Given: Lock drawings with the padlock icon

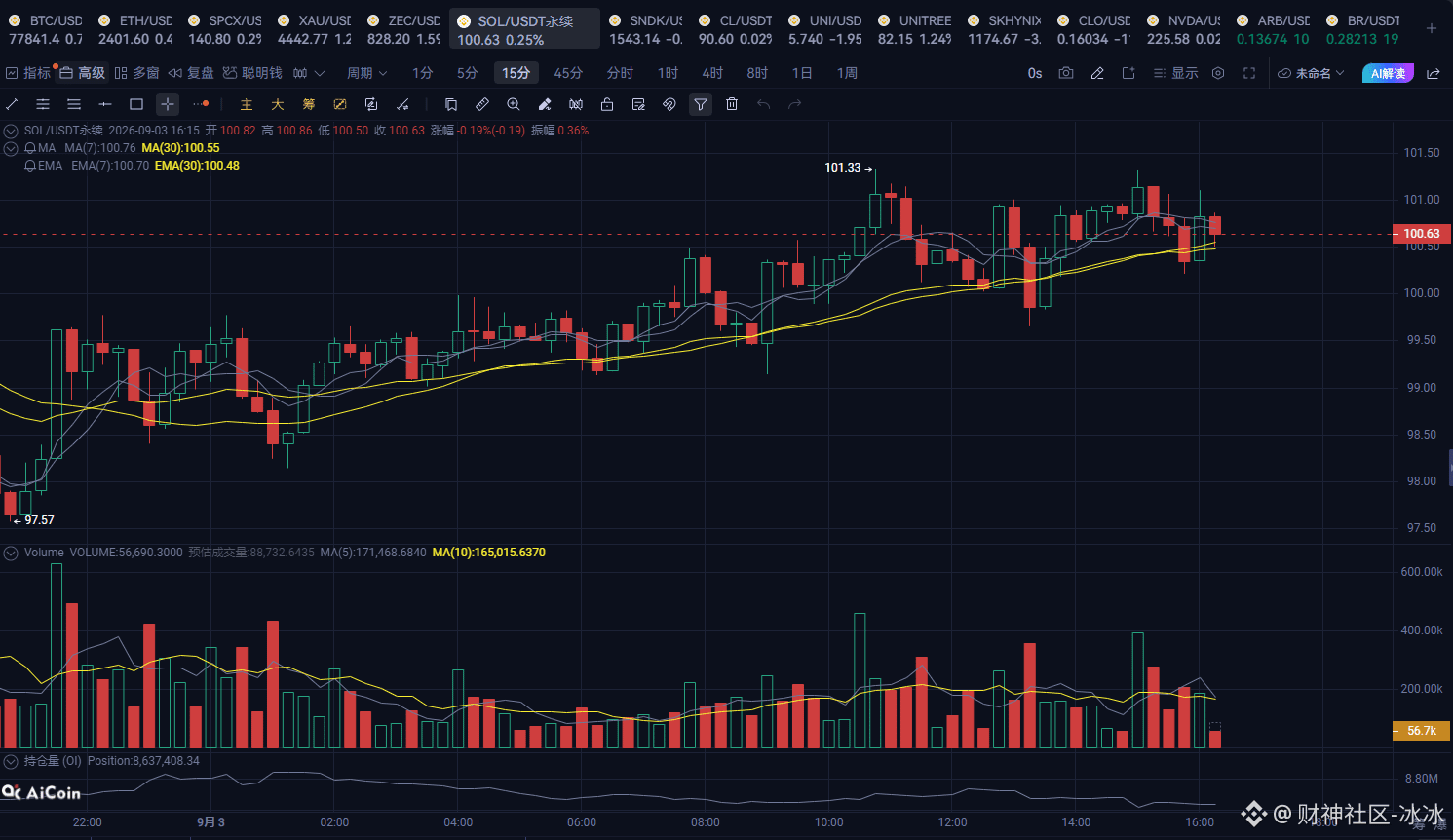Looking at the screenshot, I should click(607, 104).
